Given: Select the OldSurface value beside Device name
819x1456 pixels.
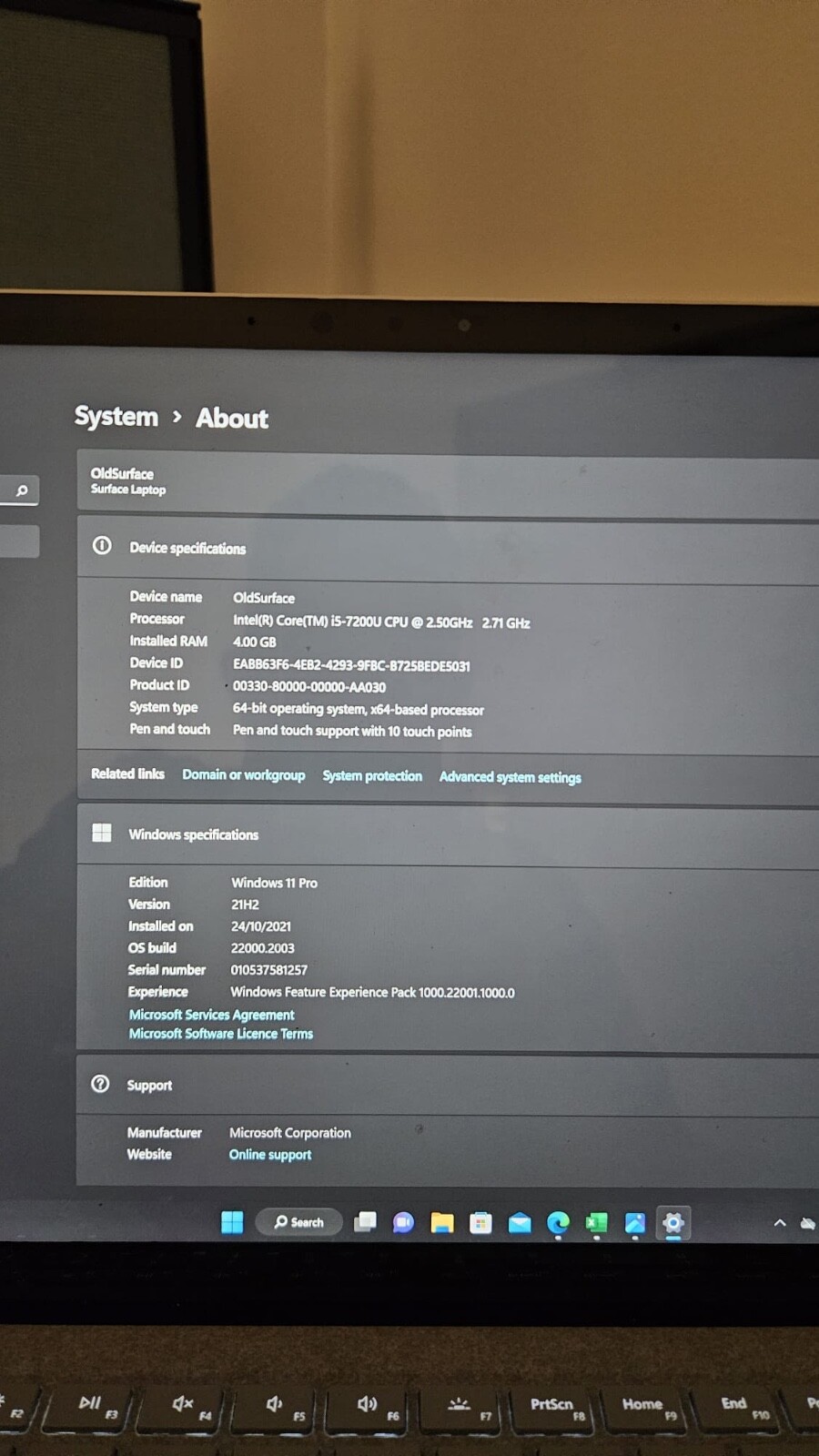Looking at the screenshot, I should pos(264,598).
